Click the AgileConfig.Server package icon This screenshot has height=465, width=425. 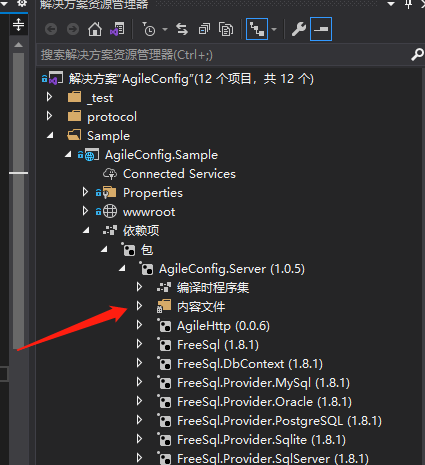(x=146, y=269)
